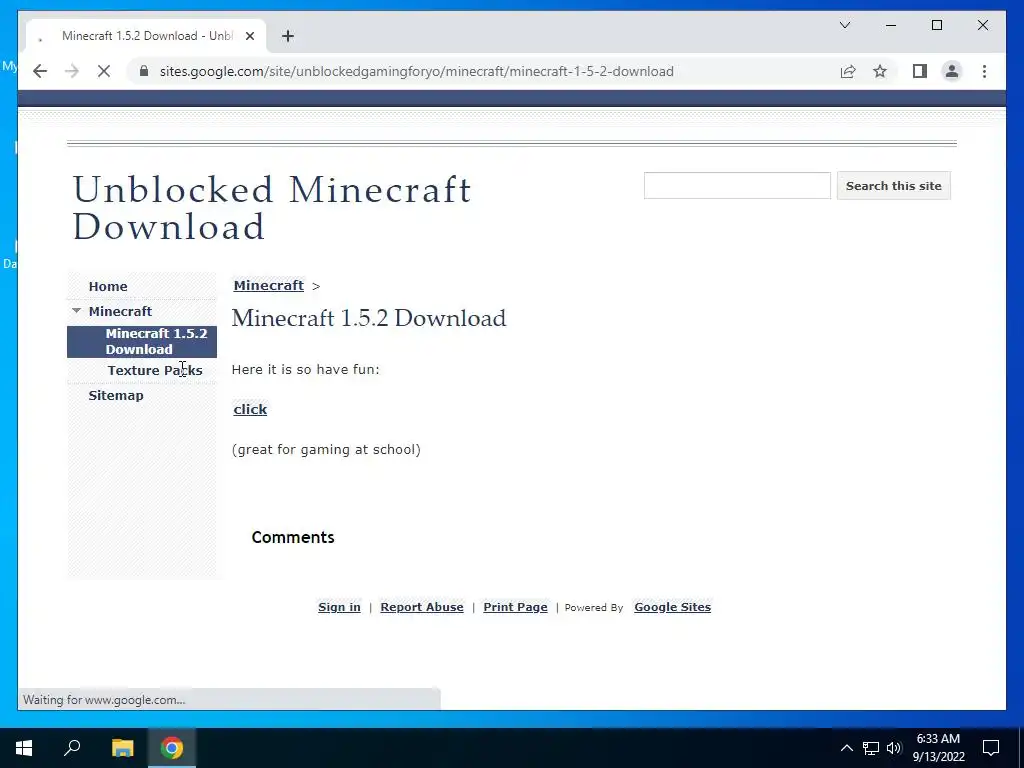This screenshot has height=768, width=1024.
Task: Click the forward navigation arrow
Action: [72, 71]
